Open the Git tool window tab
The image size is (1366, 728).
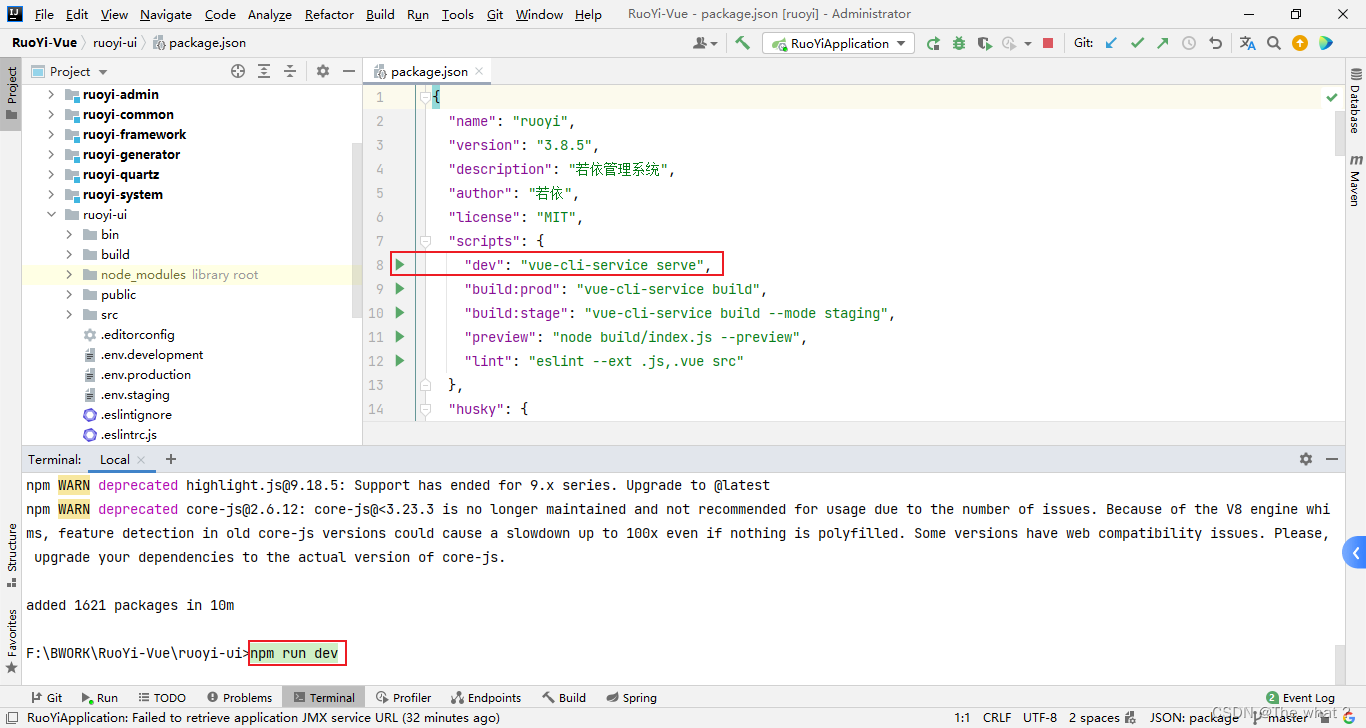(46, 698)
